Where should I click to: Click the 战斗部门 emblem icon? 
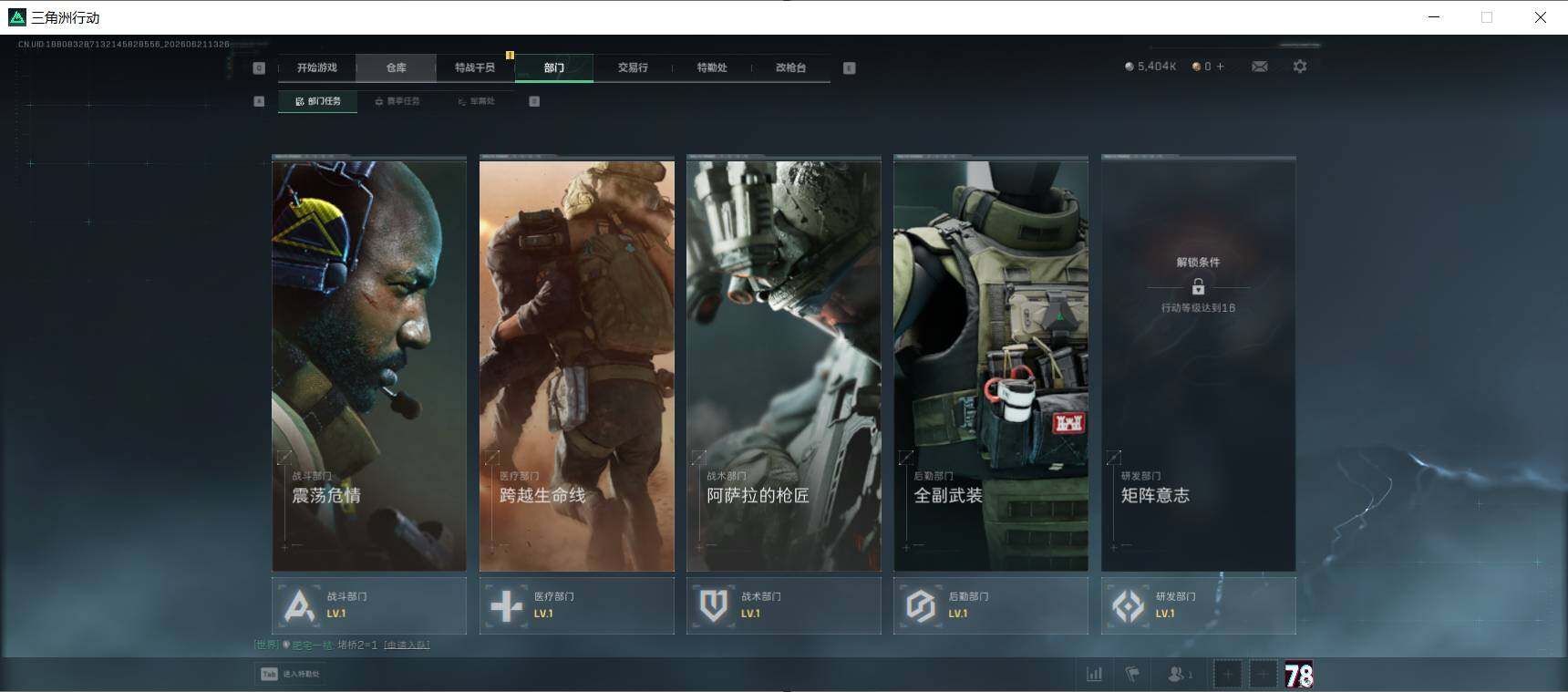(299, 605)
